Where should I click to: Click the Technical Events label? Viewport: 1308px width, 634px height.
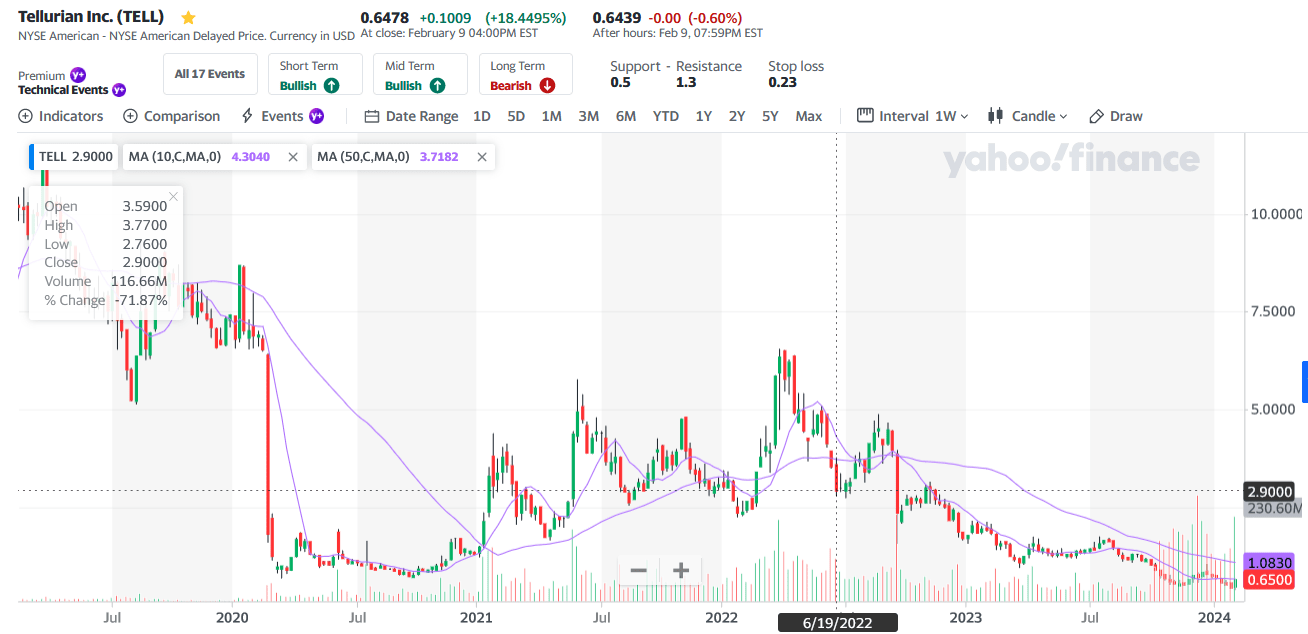point(63,90)
